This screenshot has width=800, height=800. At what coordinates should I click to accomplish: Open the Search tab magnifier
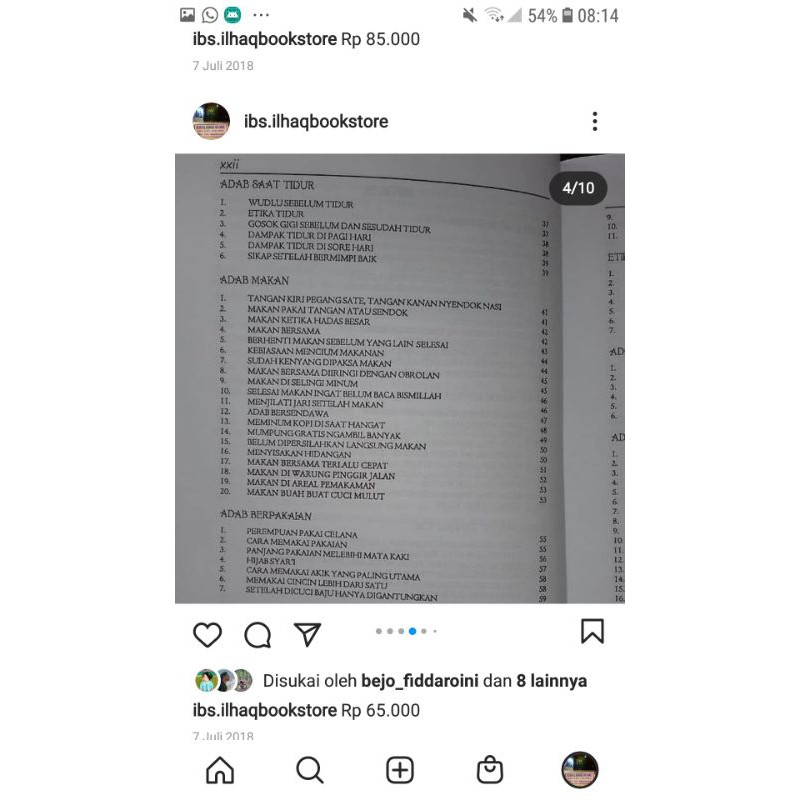pos(310,769)
